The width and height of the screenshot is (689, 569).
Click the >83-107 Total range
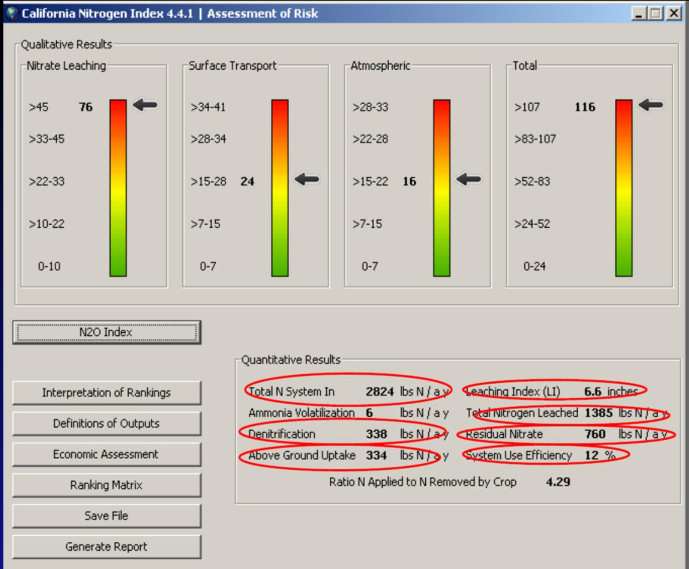coord(535,139)
